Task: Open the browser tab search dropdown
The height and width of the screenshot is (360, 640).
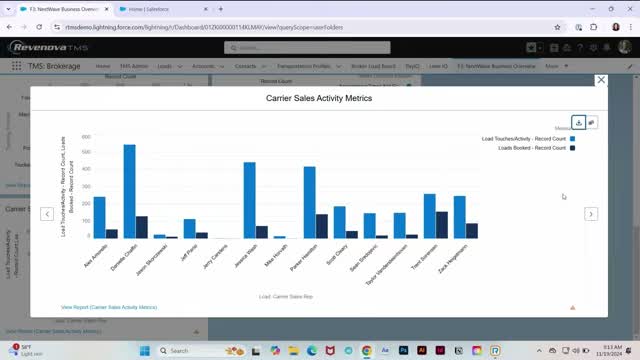Action: (x=8, y=9)
